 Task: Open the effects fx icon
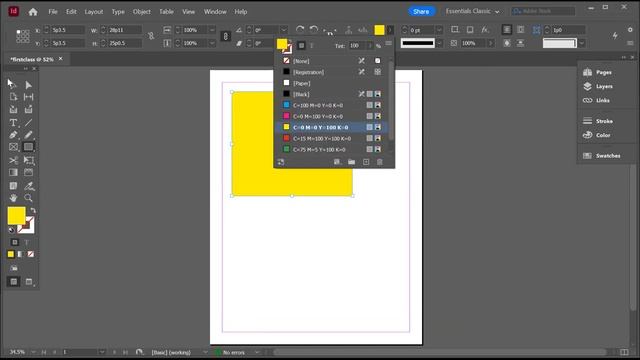coord(484,29)
